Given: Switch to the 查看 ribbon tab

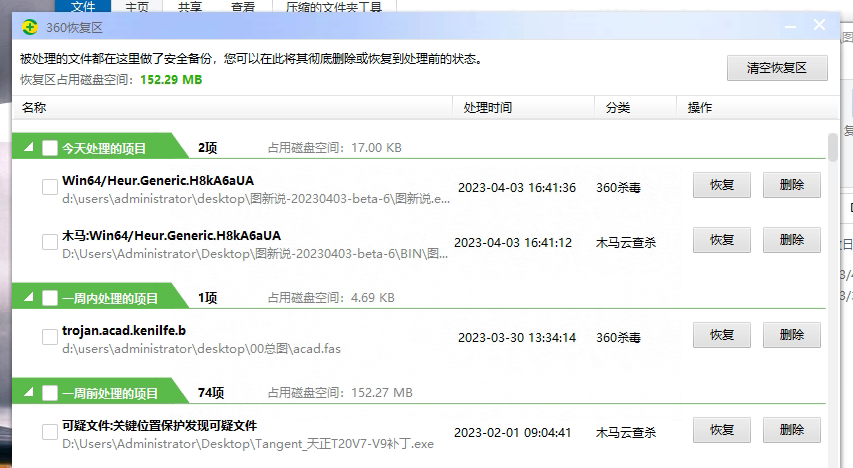Looking at the screenshot, I should tap(242, 6).
